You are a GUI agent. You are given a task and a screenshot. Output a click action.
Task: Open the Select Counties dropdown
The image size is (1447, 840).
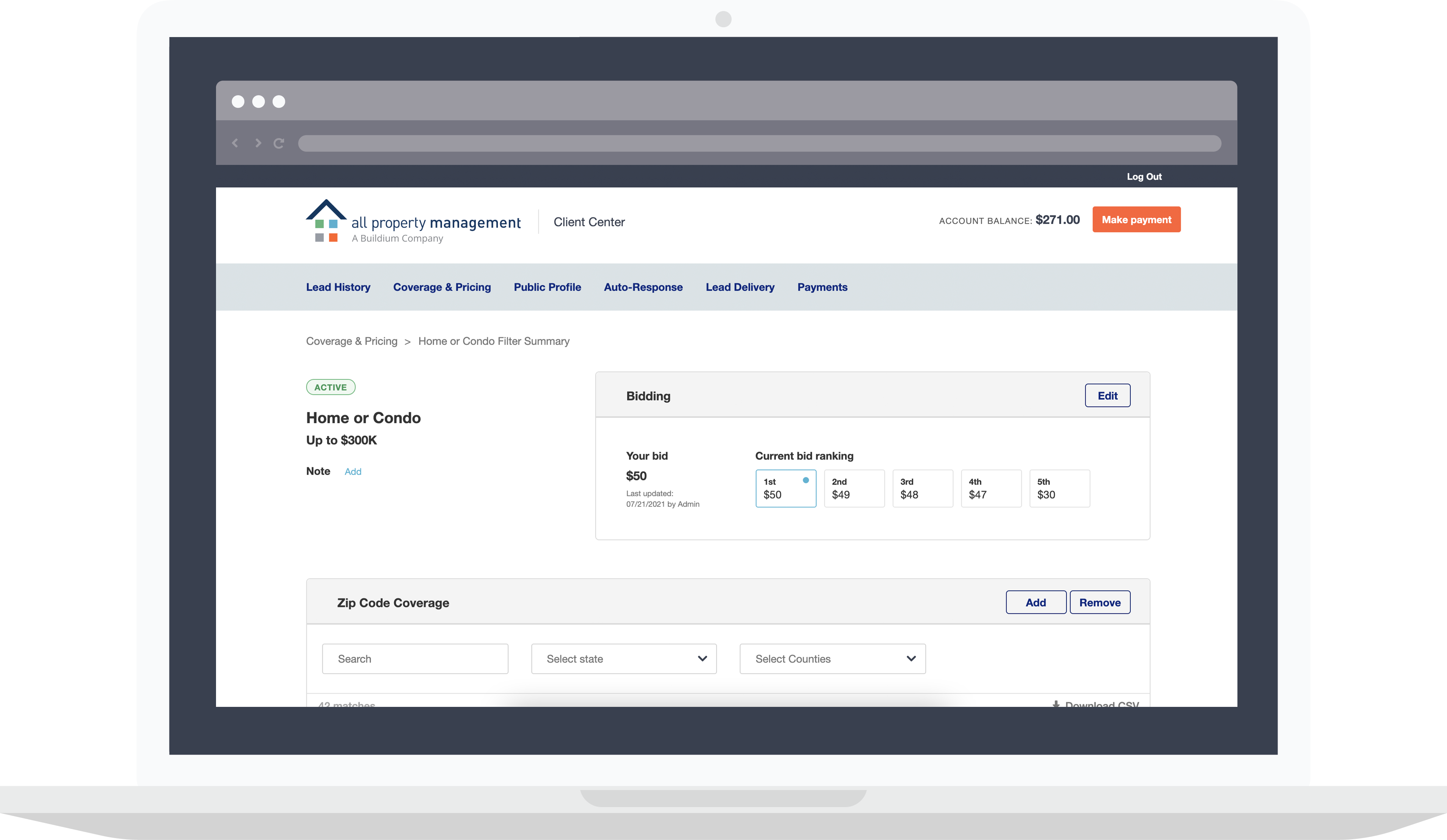coord(833,658)
